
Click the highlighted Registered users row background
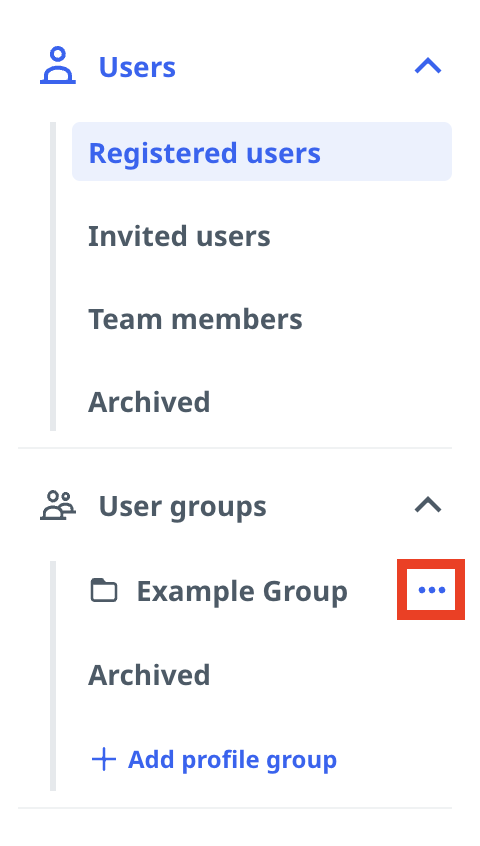262,152
